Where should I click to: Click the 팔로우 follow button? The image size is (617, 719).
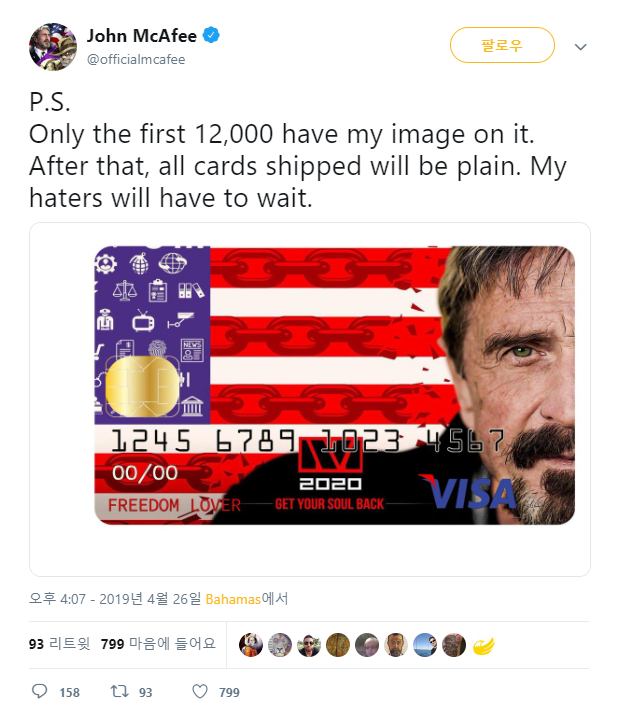(502, 45)
